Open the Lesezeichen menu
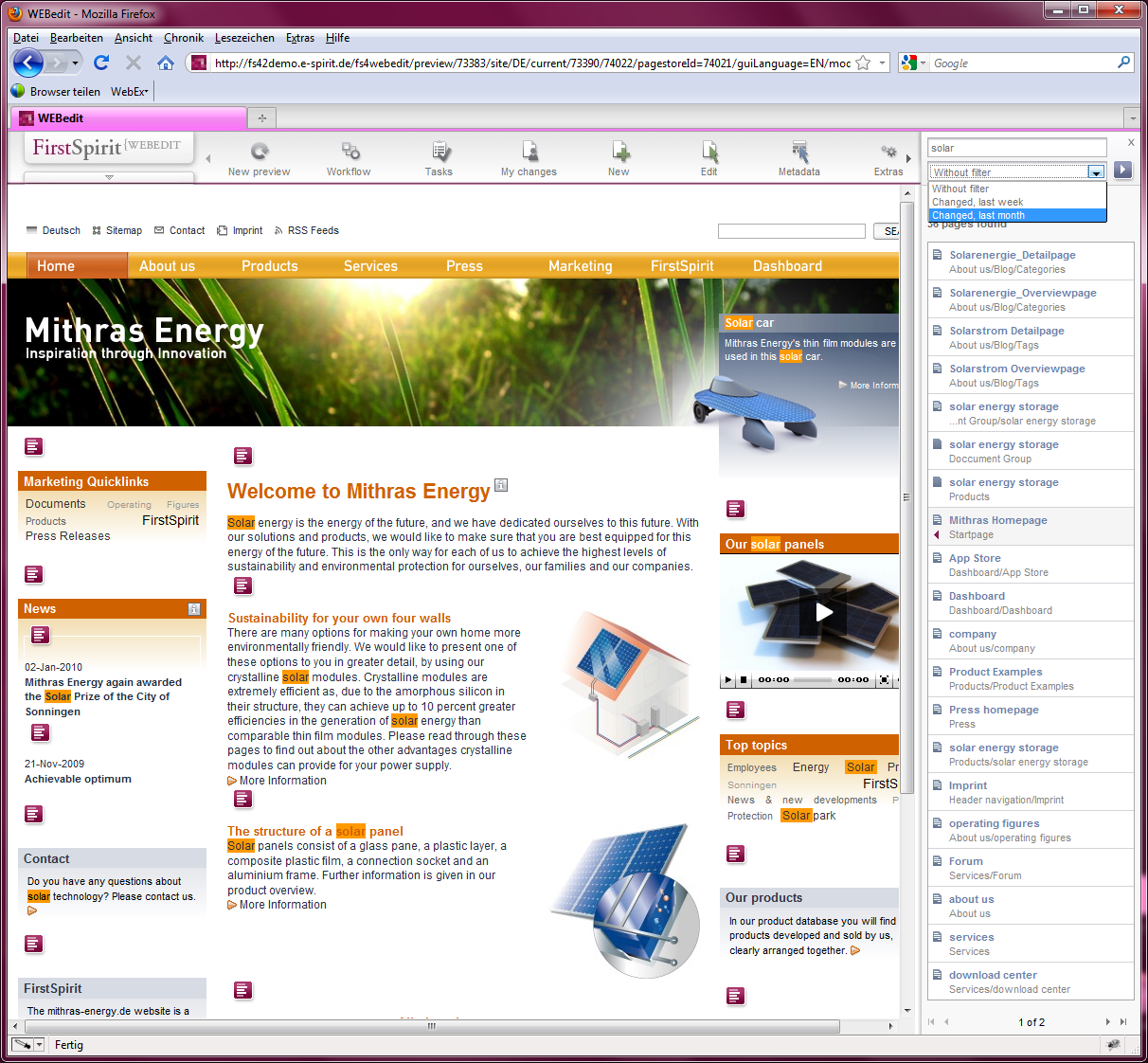Image resolution: width=1148 pixels, height=1063 pixels. (244, 38)
